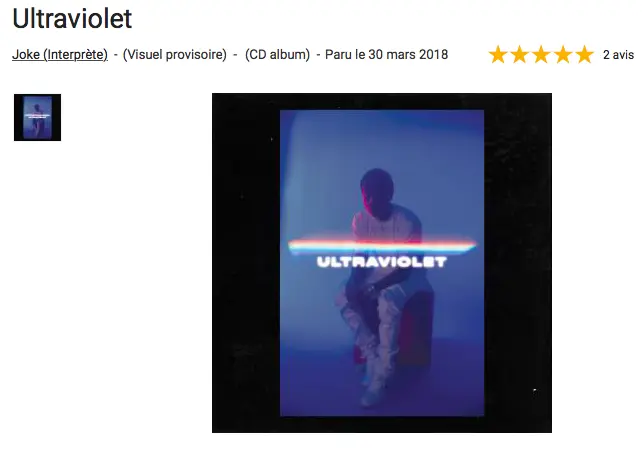Click the Paru le 30 mars 2018 date
Image resolution: width=642 pixels, height=466 pixels.
click(387, 54)
